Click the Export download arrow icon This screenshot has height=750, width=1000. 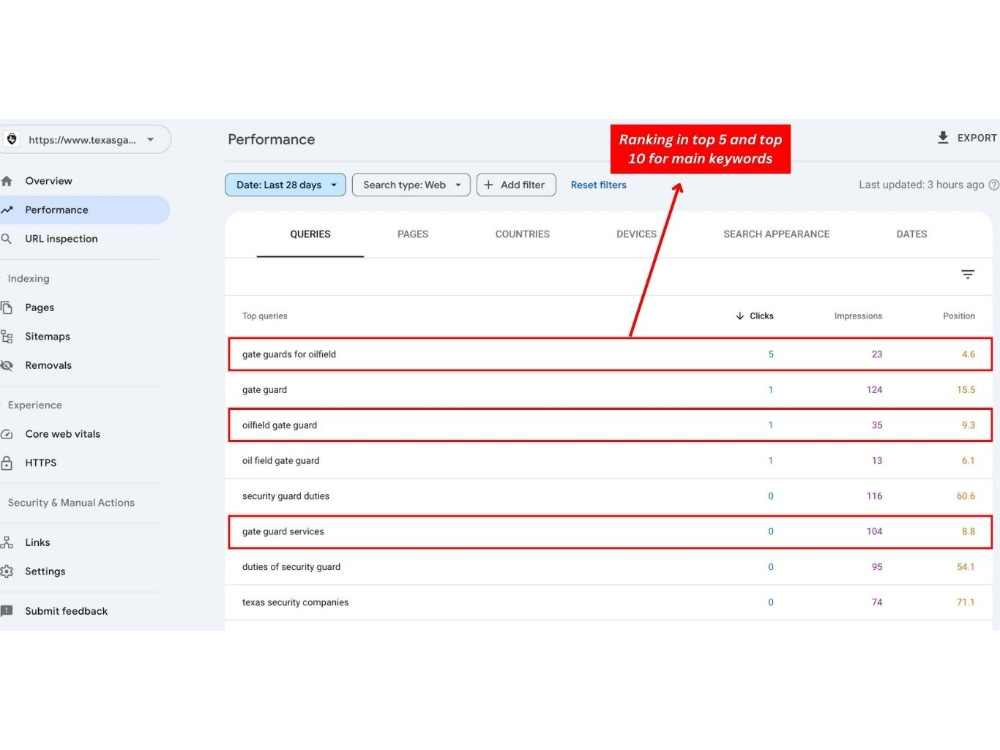[943, 138]
